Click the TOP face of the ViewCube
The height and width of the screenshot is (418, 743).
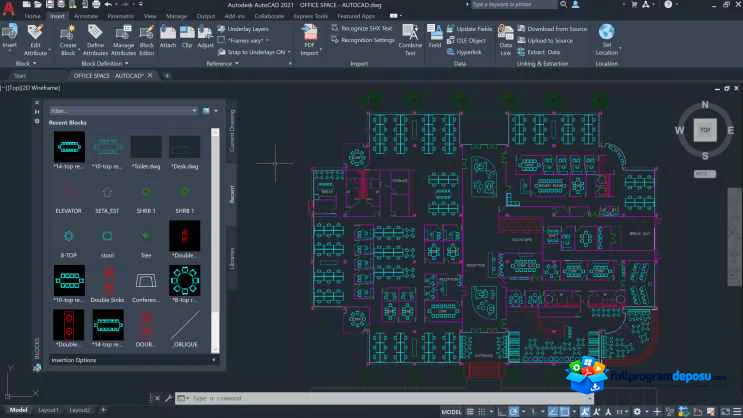coord(705,130)
